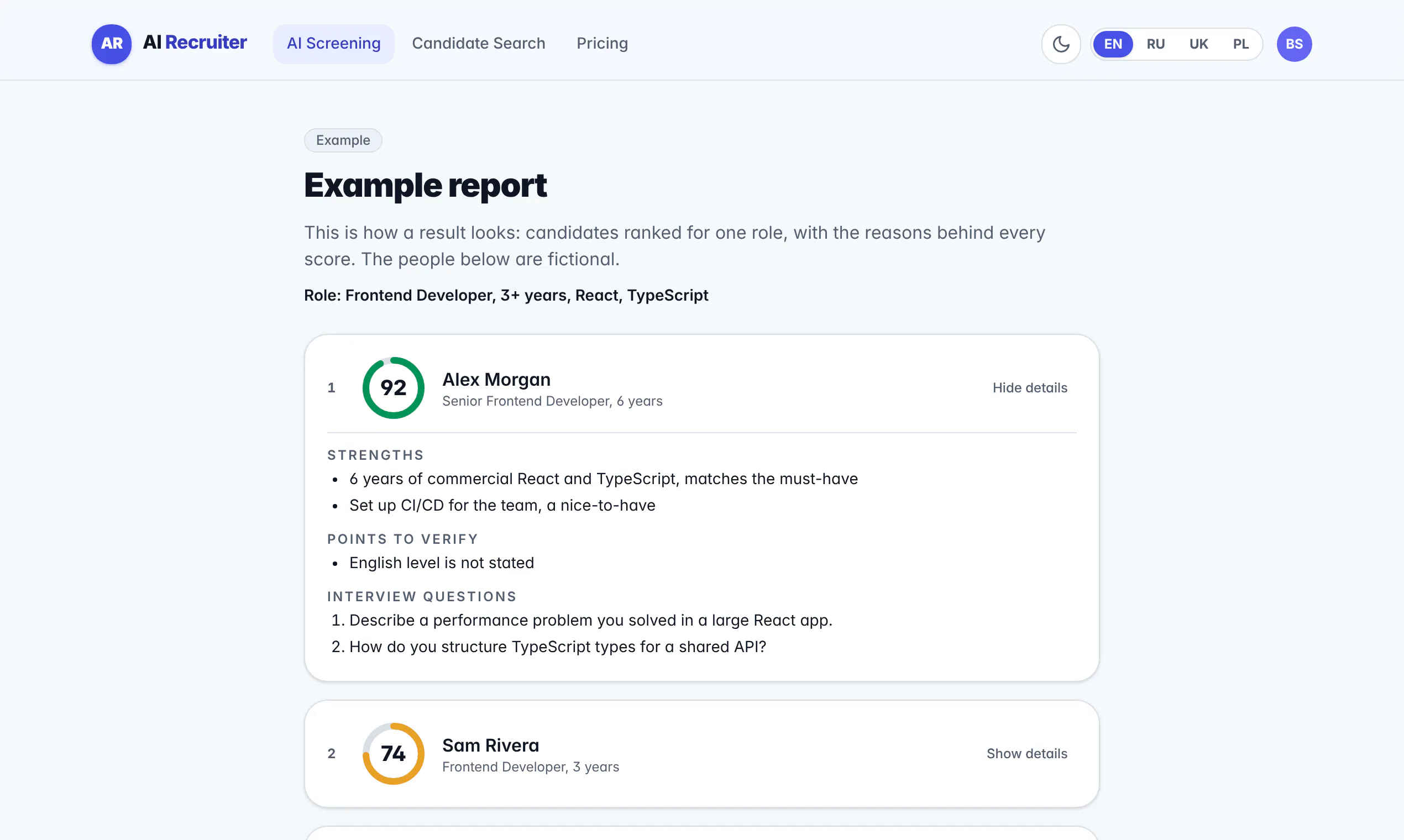Click the 'This is how a result looks' description

pos(675,246)
